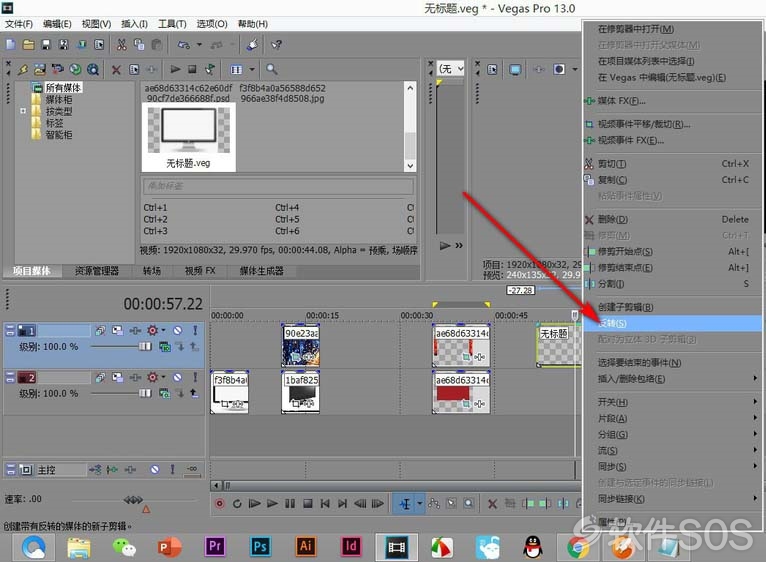
Task: Open Premiere Pro from the taskbar
Action: click(215, 546)
